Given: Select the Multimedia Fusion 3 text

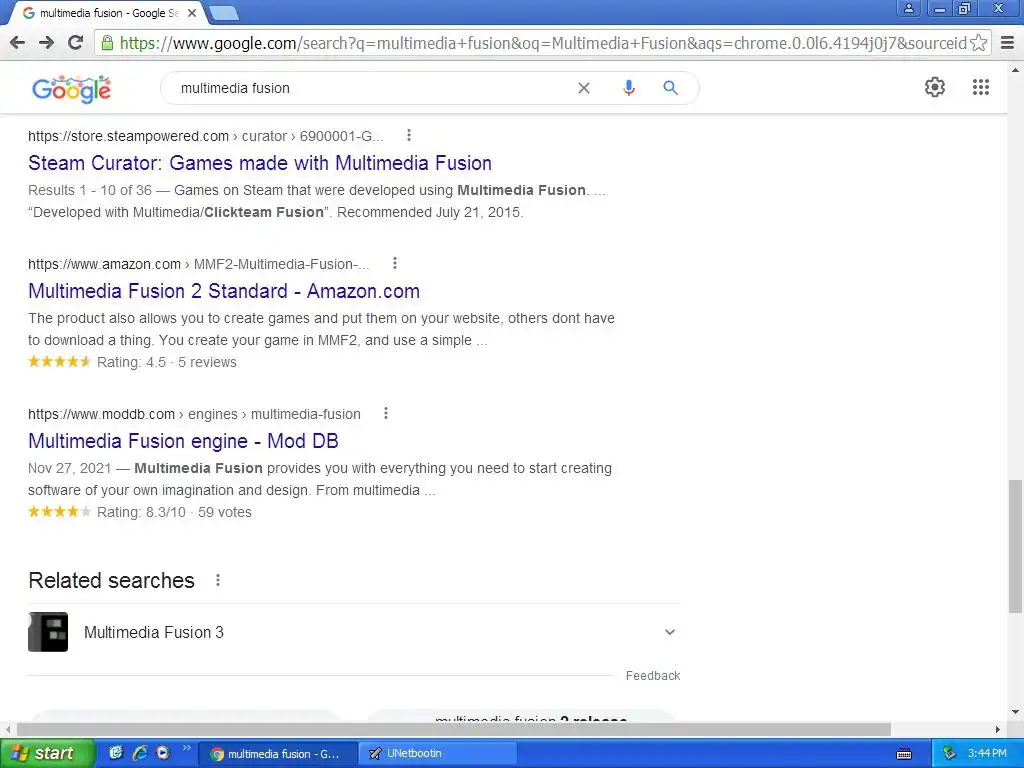Looking at the screenshot, I should [x=153, y=632].
